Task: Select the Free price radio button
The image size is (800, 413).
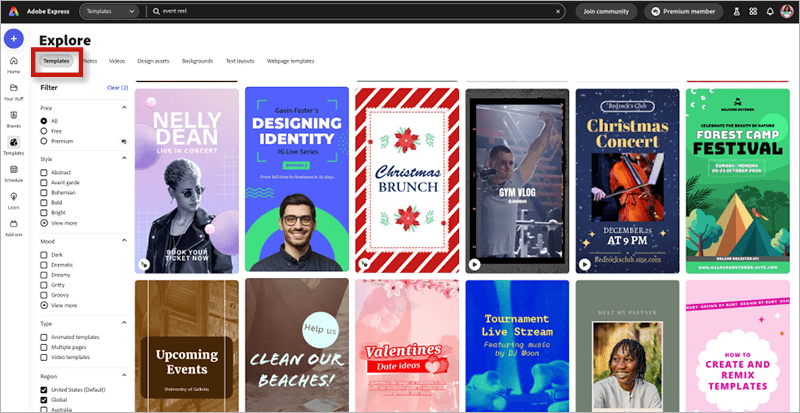Action: pyautogui.click(x=44, y=131)
